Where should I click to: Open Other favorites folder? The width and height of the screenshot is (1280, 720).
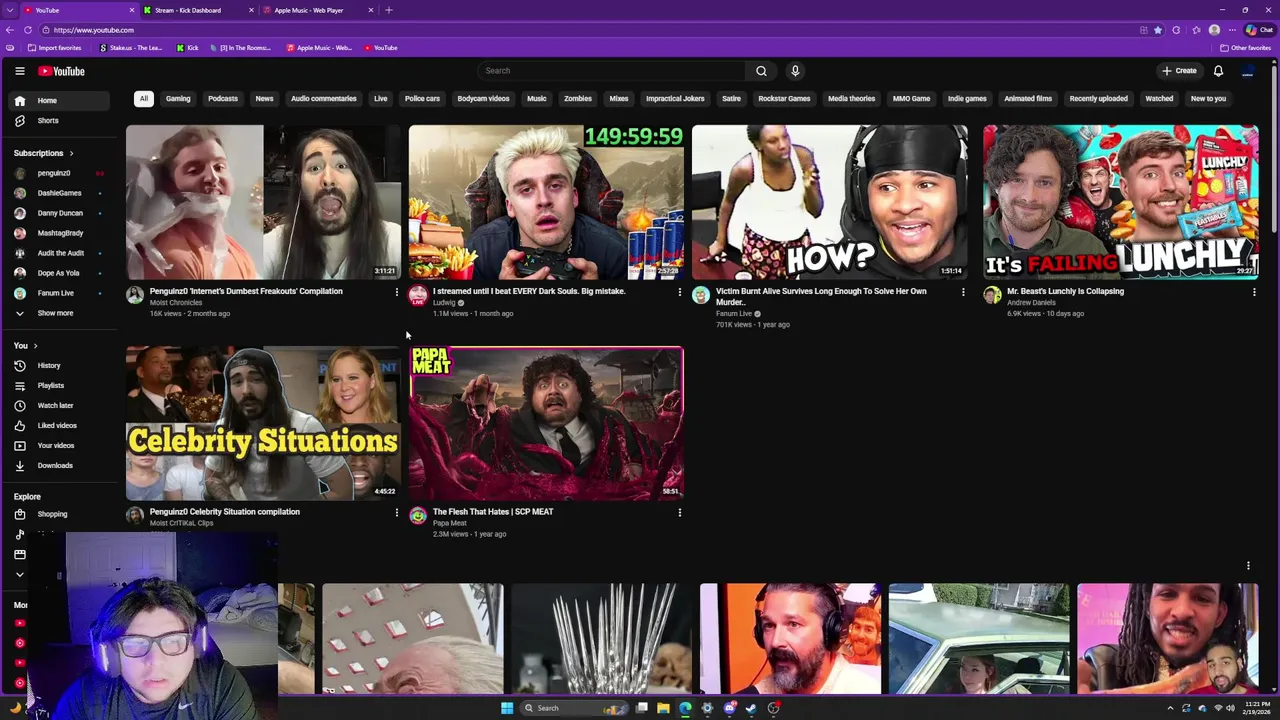pyautogui.click(x=1246, y=48)
